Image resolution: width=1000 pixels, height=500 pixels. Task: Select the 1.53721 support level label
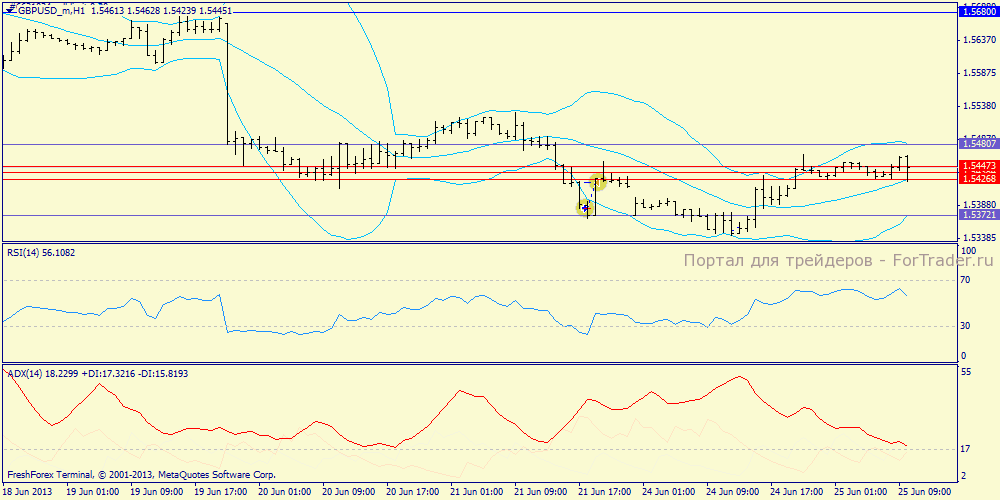[x=977, y=215]
